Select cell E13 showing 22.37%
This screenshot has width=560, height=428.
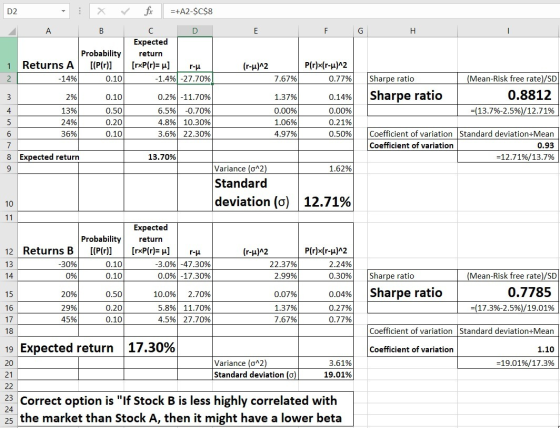tap(255, 264)
